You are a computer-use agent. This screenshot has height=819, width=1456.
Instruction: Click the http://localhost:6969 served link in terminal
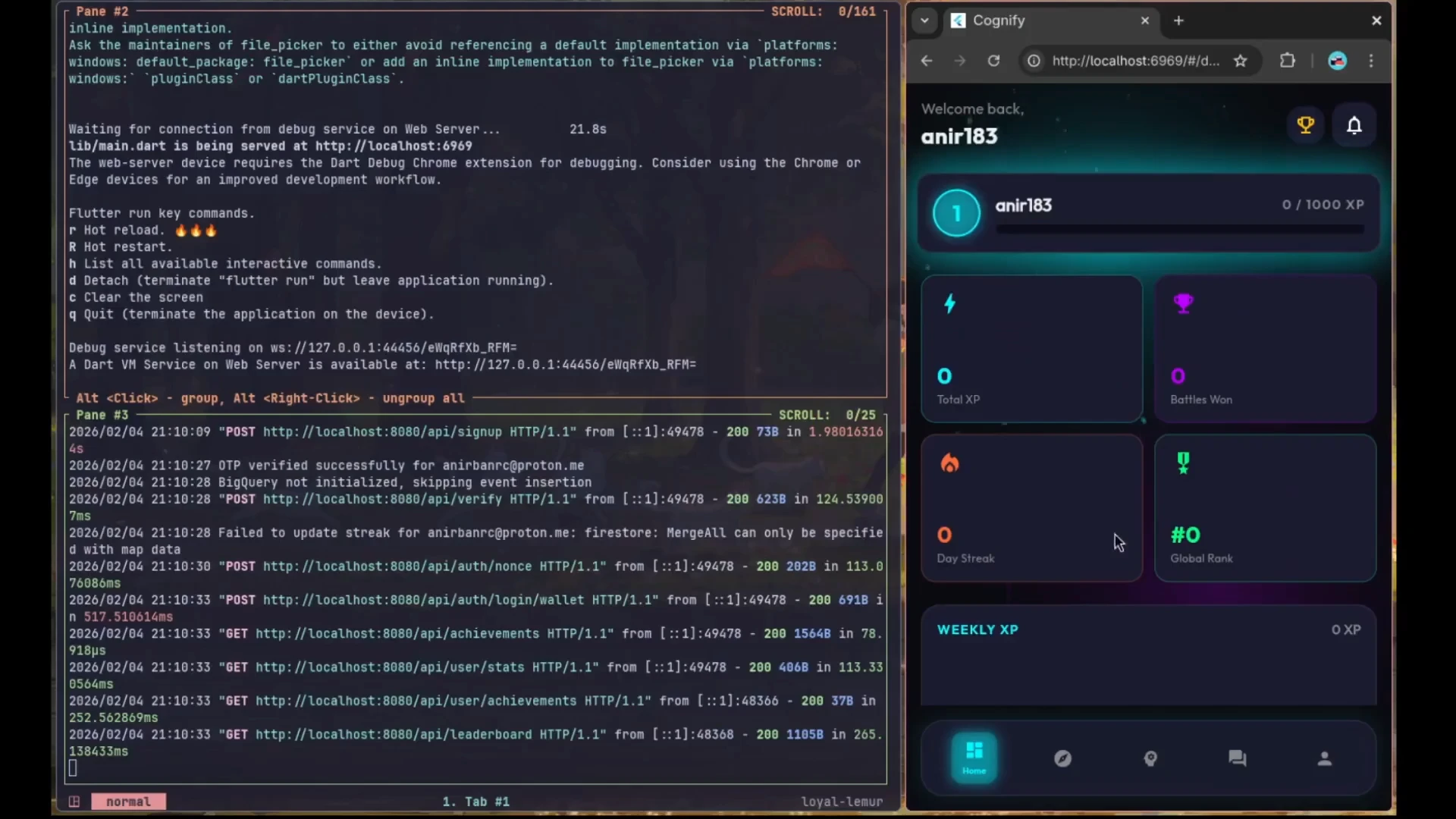click(x=394, y=146)
